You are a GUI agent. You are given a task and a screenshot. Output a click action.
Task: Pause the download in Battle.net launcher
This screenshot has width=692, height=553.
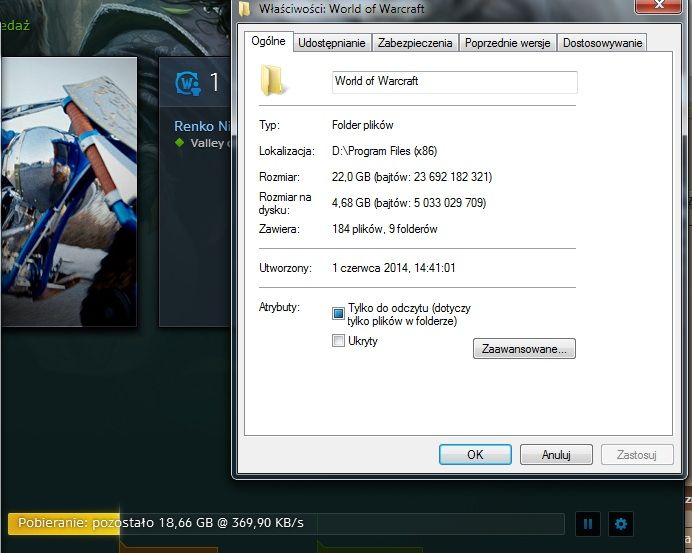click(x=588, y=524)
